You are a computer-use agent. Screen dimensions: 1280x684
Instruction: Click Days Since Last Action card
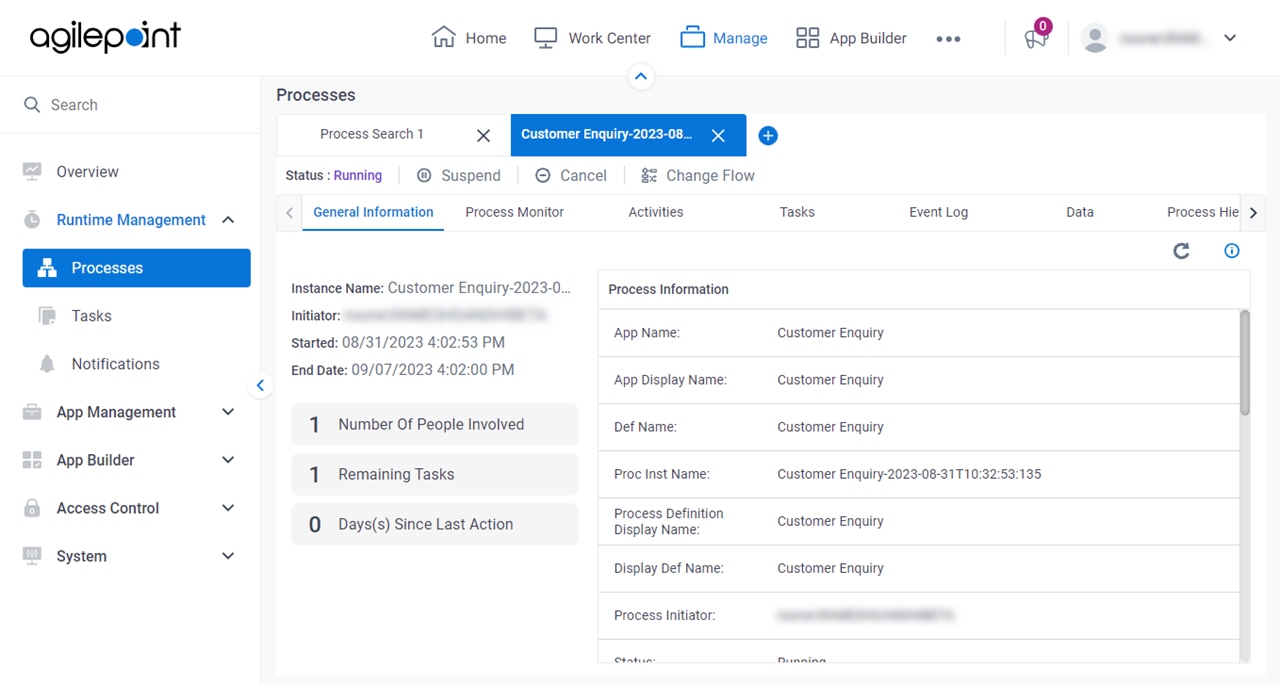pyautogui.click(x=435, y=524)
